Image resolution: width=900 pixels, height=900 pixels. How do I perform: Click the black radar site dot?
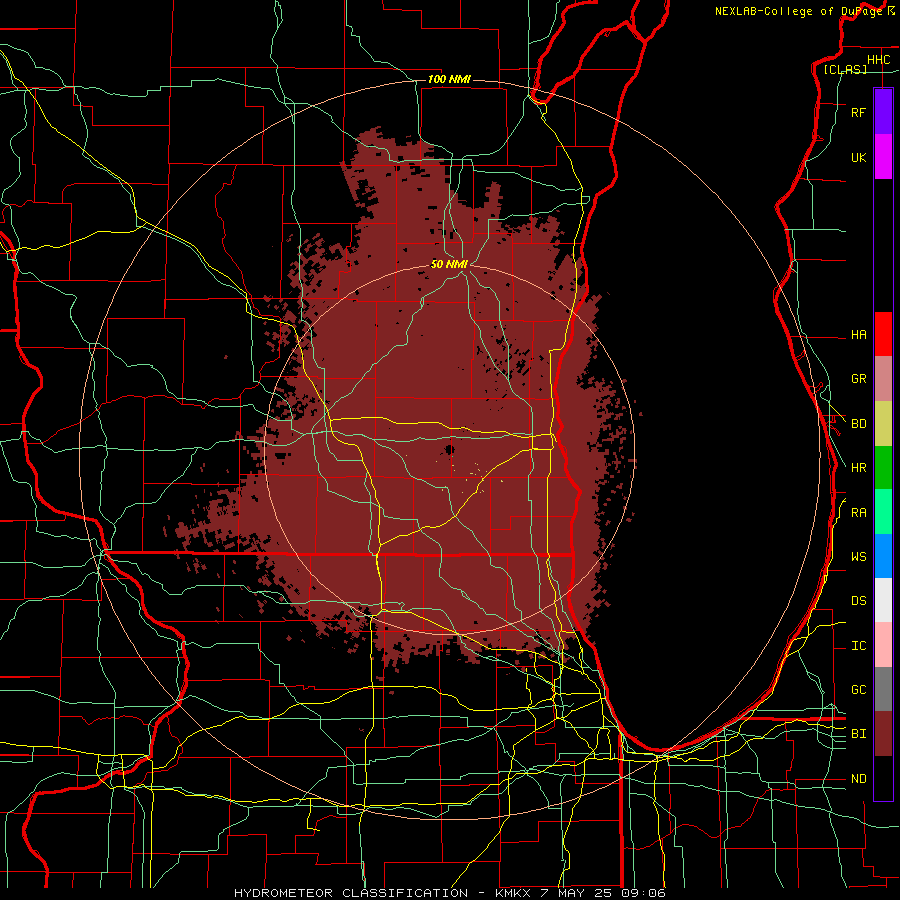(x=449, y=449)
